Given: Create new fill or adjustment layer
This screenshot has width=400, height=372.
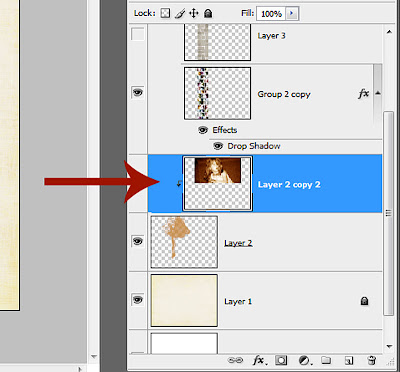Looking at the screenshot, I should click(304, 360).
